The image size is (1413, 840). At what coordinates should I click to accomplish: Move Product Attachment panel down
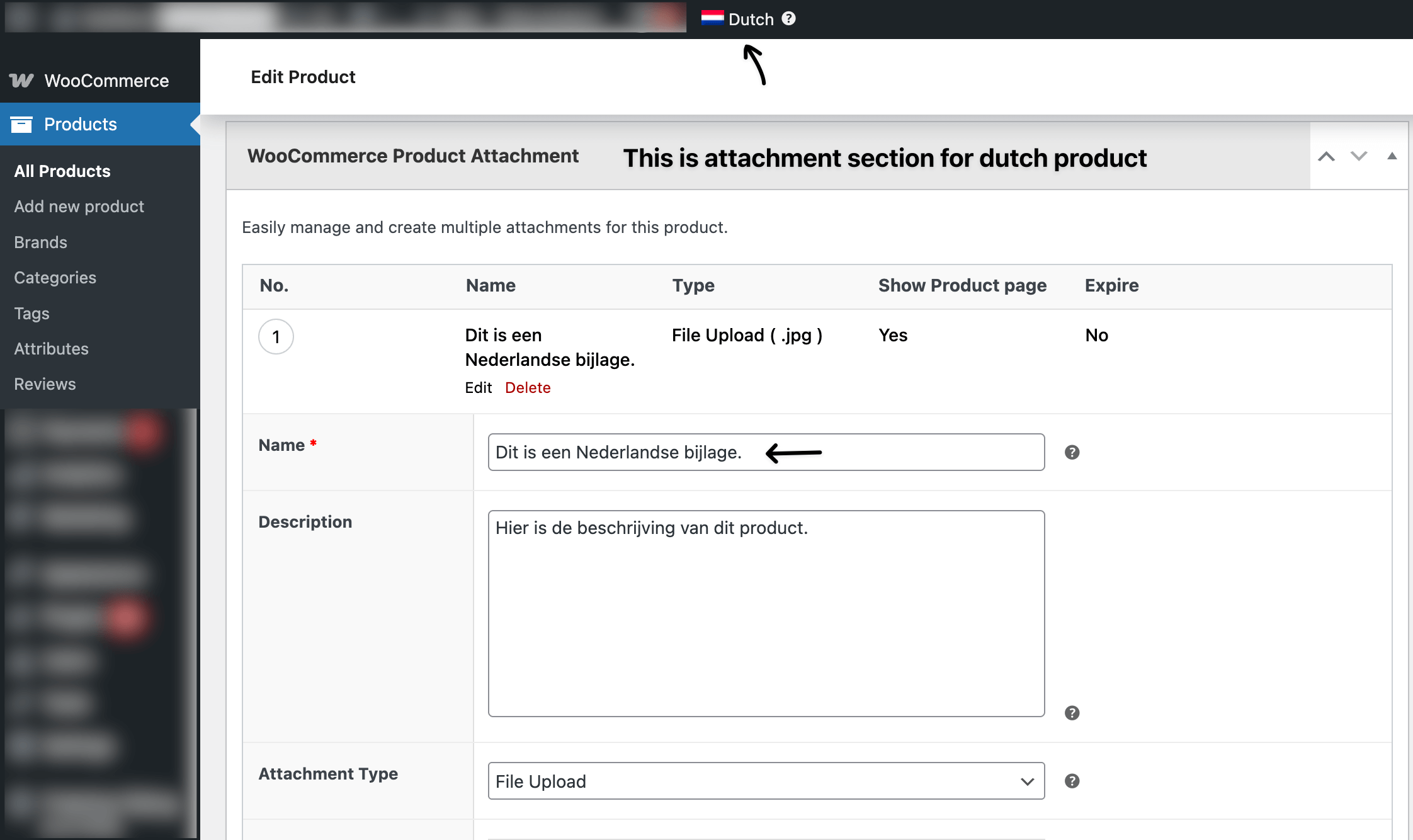tap(1359, 156)
